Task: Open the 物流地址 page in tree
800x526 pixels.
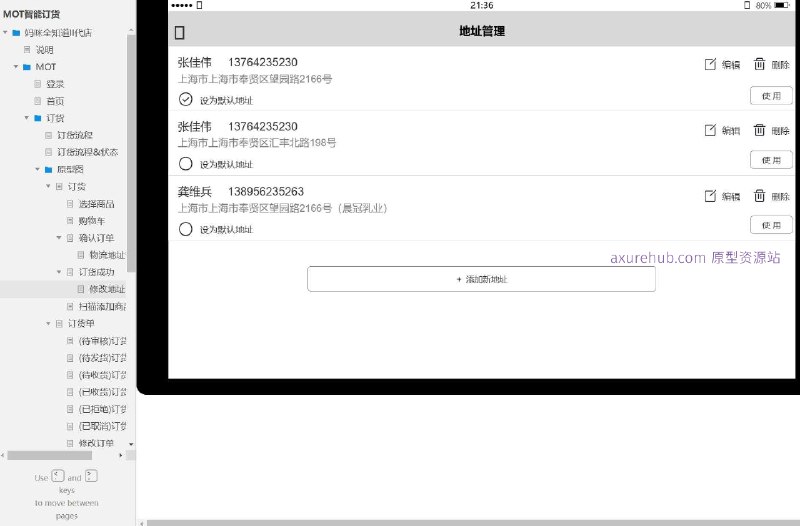Action: (107, 255)
